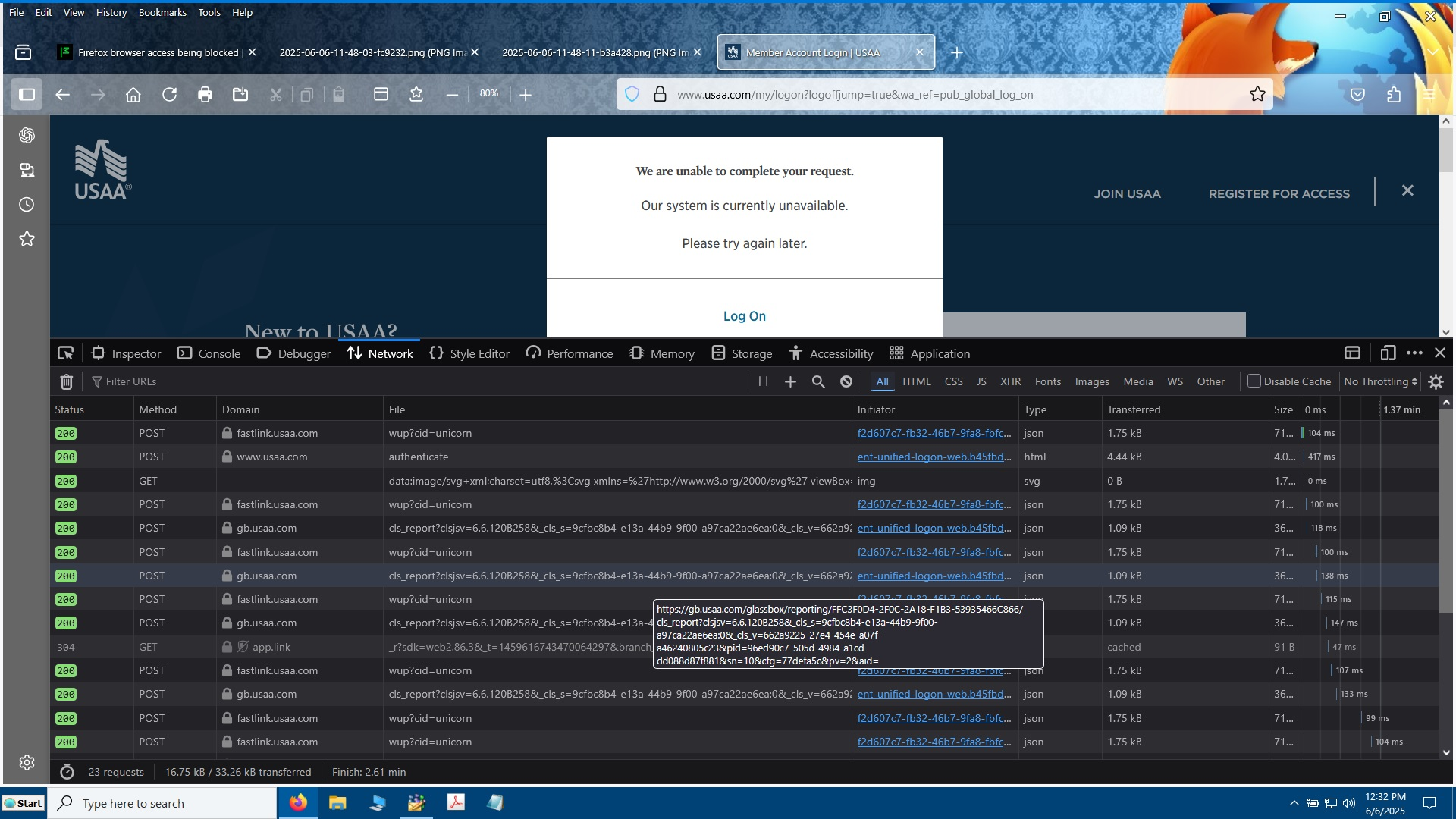Open the File menu
The image size is (1456, 819).
(x=16, y=12)
